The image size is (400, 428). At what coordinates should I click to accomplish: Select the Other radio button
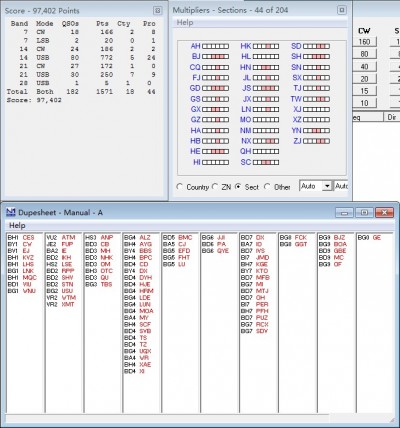(267, 187)
